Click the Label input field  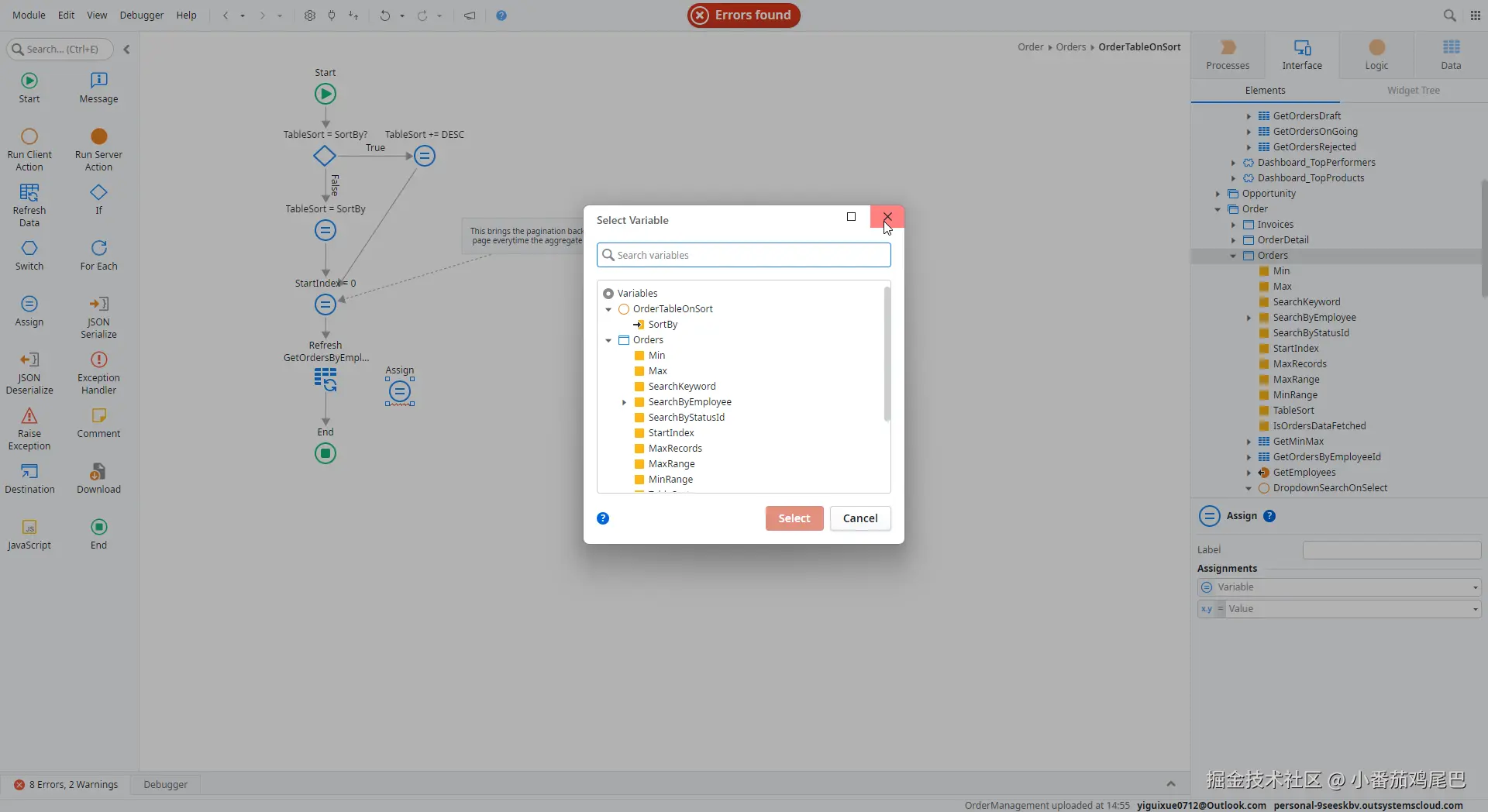click(x=1392, y=550)
